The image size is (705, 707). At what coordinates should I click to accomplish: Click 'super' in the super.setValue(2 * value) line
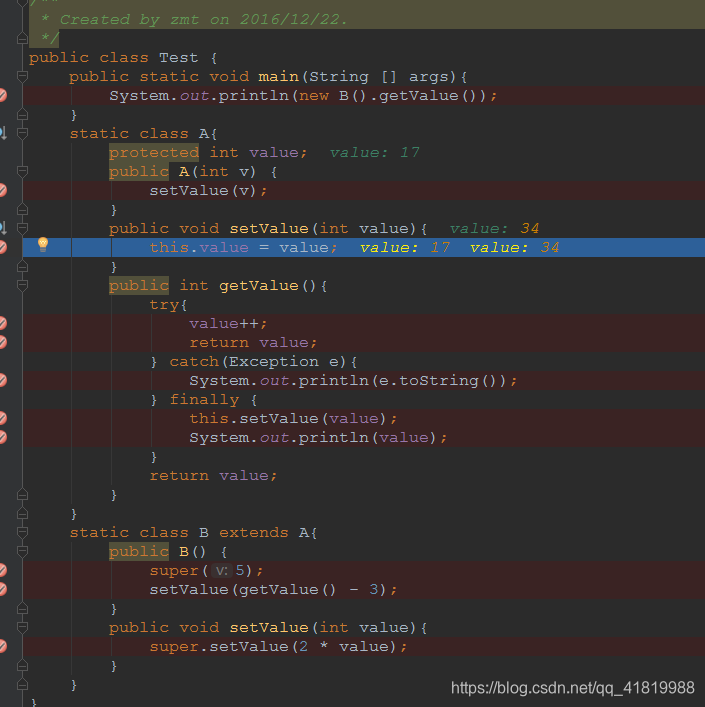tap(174, 647)
